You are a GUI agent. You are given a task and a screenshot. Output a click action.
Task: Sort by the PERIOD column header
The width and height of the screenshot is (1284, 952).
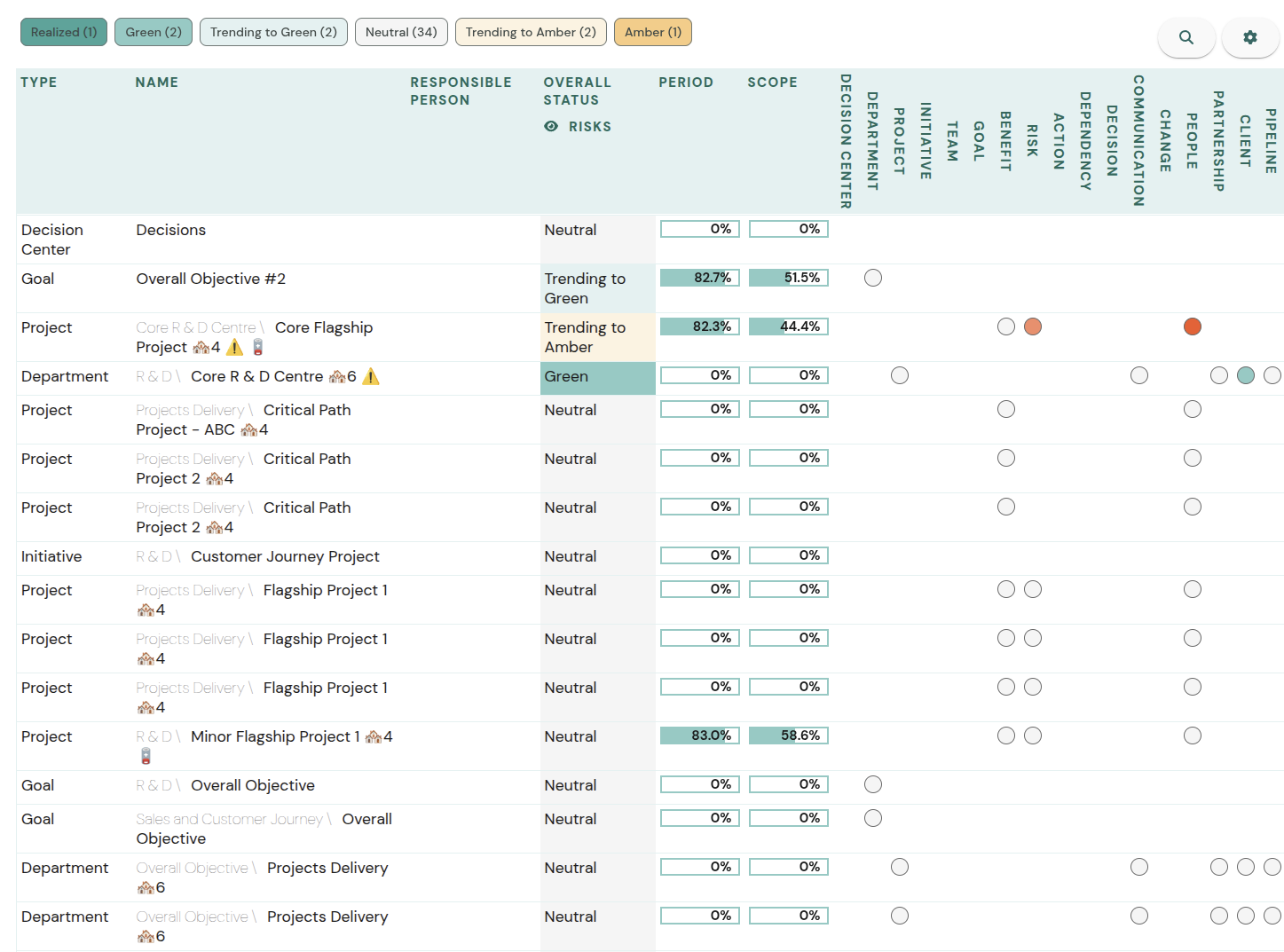[x=686, y=83]
